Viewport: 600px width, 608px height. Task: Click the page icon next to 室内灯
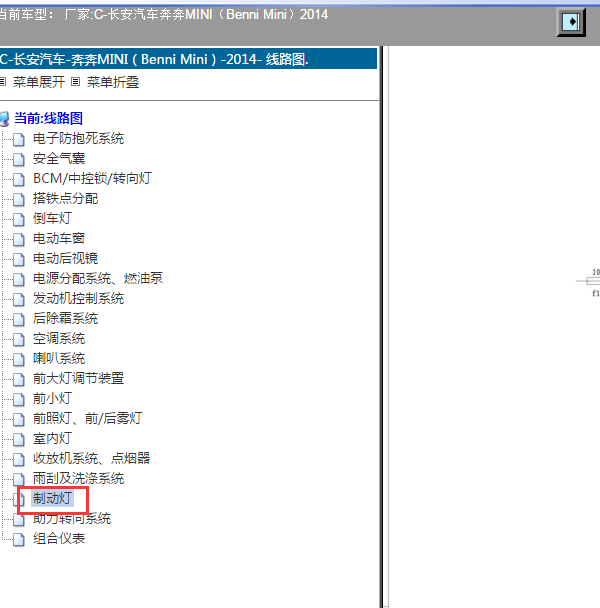(x=18, y=439)
